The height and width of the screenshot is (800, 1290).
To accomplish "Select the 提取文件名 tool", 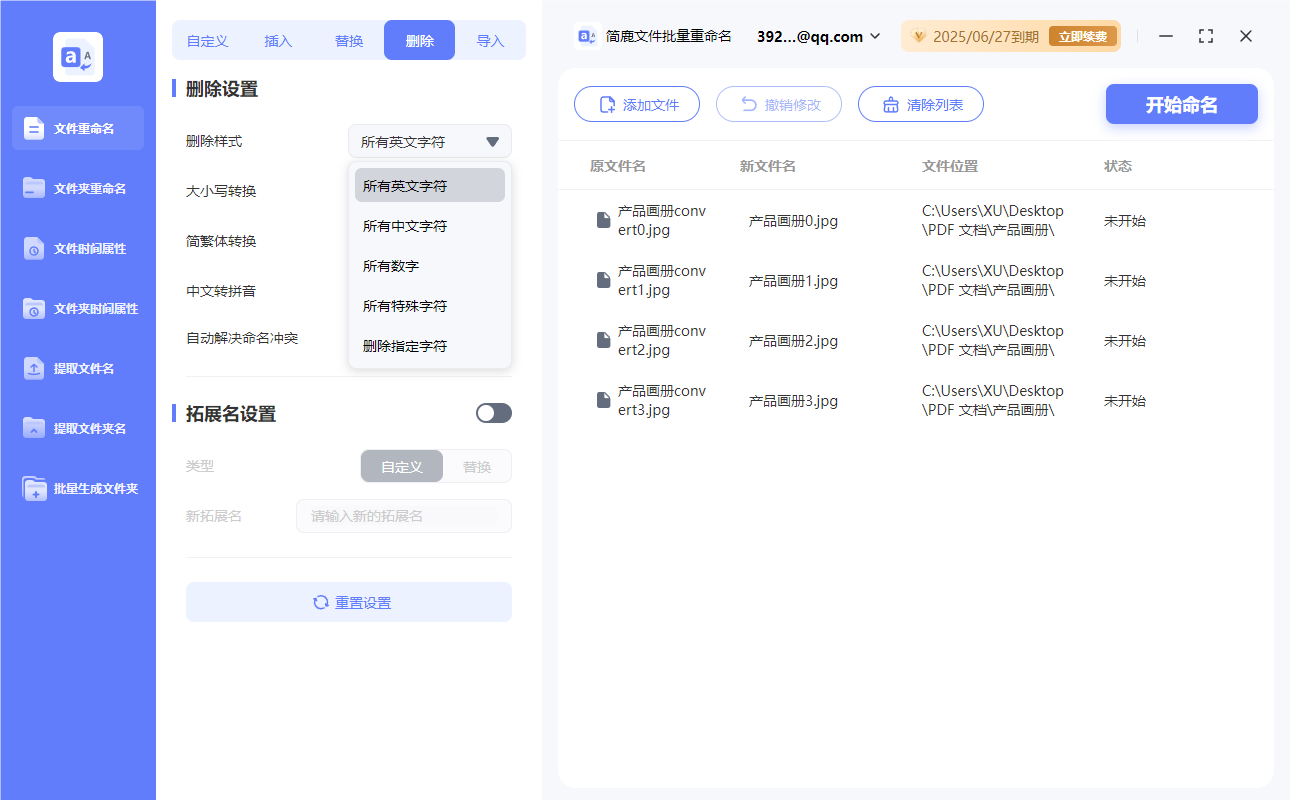I will coord(78,368).
